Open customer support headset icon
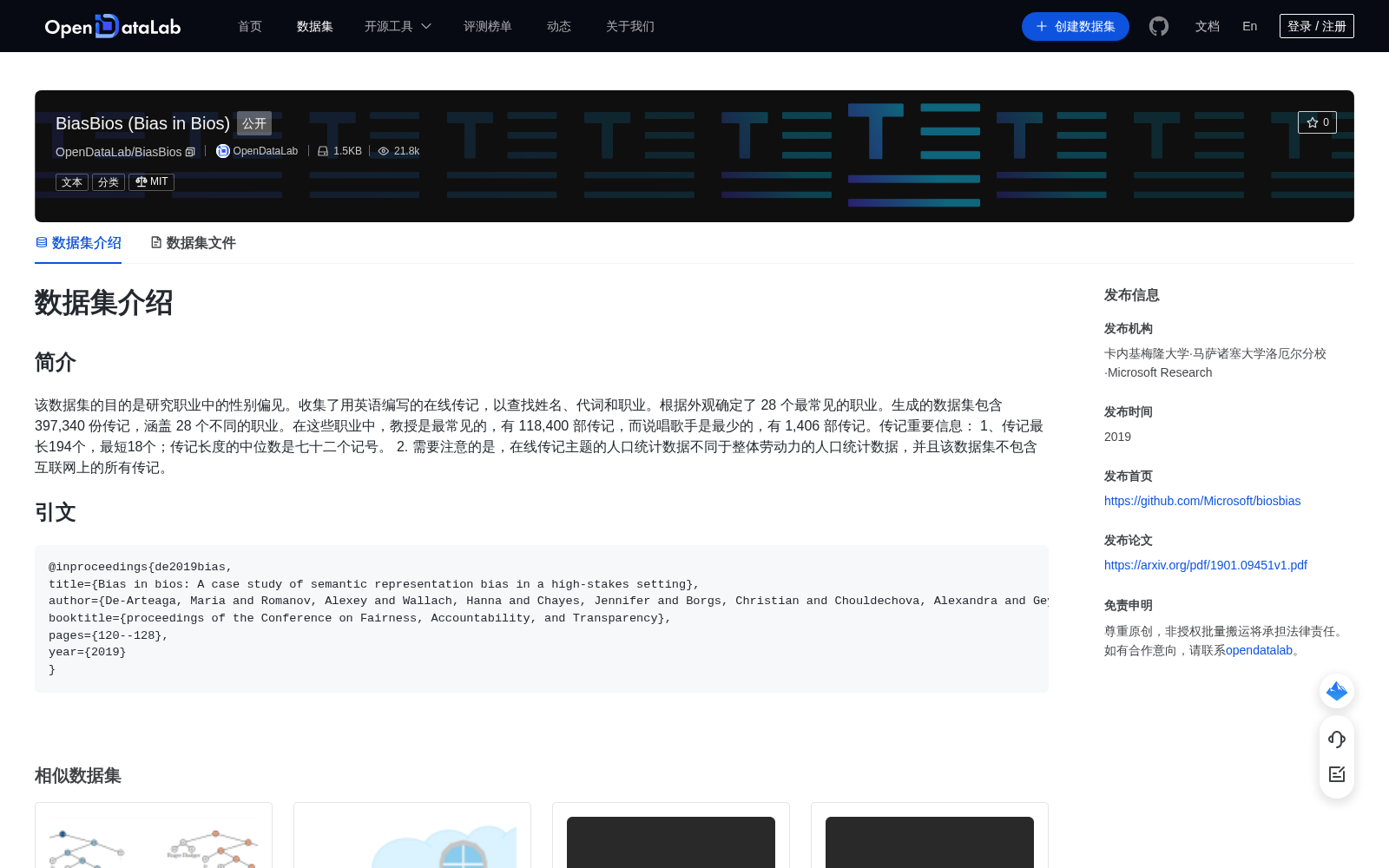Image resolution: width=1389 pixels, height=868 pixels. (x=1337, y=740)
